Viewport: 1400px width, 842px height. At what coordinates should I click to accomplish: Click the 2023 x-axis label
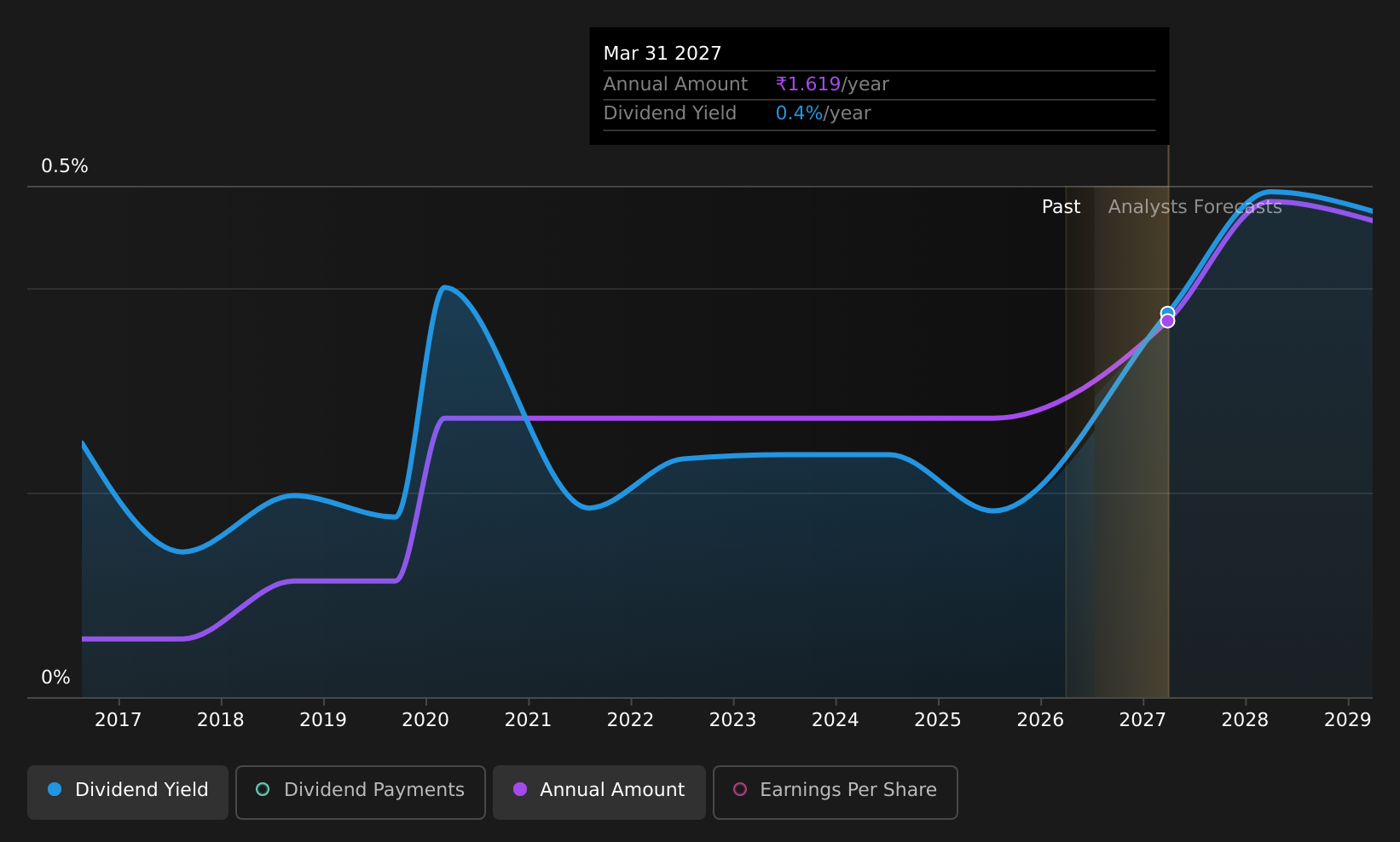click(733, 720)
